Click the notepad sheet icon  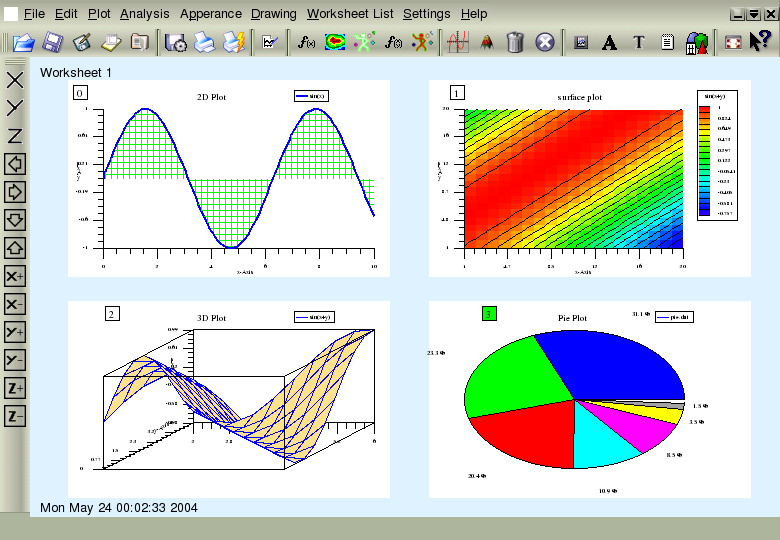click(x=667, y=43)
